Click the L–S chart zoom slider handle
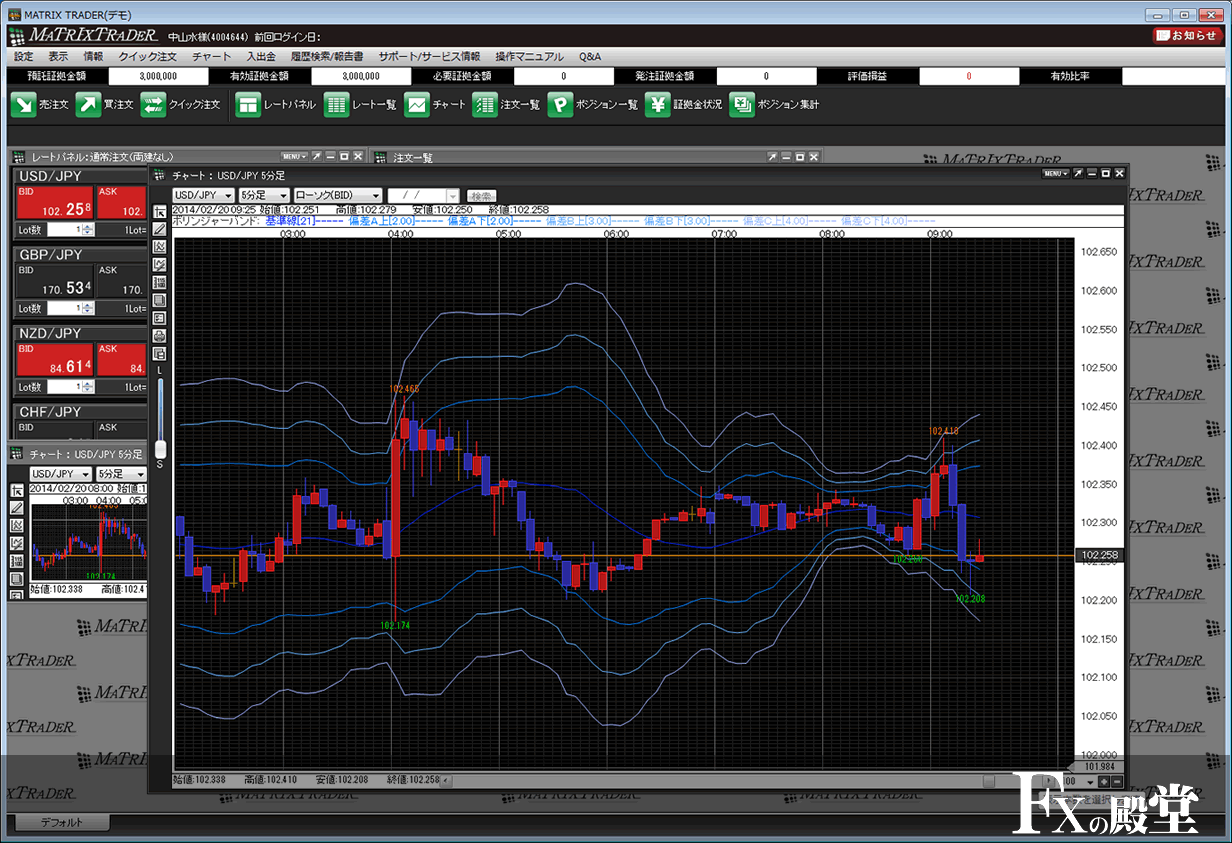Screen dimensions: 1232x843 pyautogui.click(x=160, y=447)
